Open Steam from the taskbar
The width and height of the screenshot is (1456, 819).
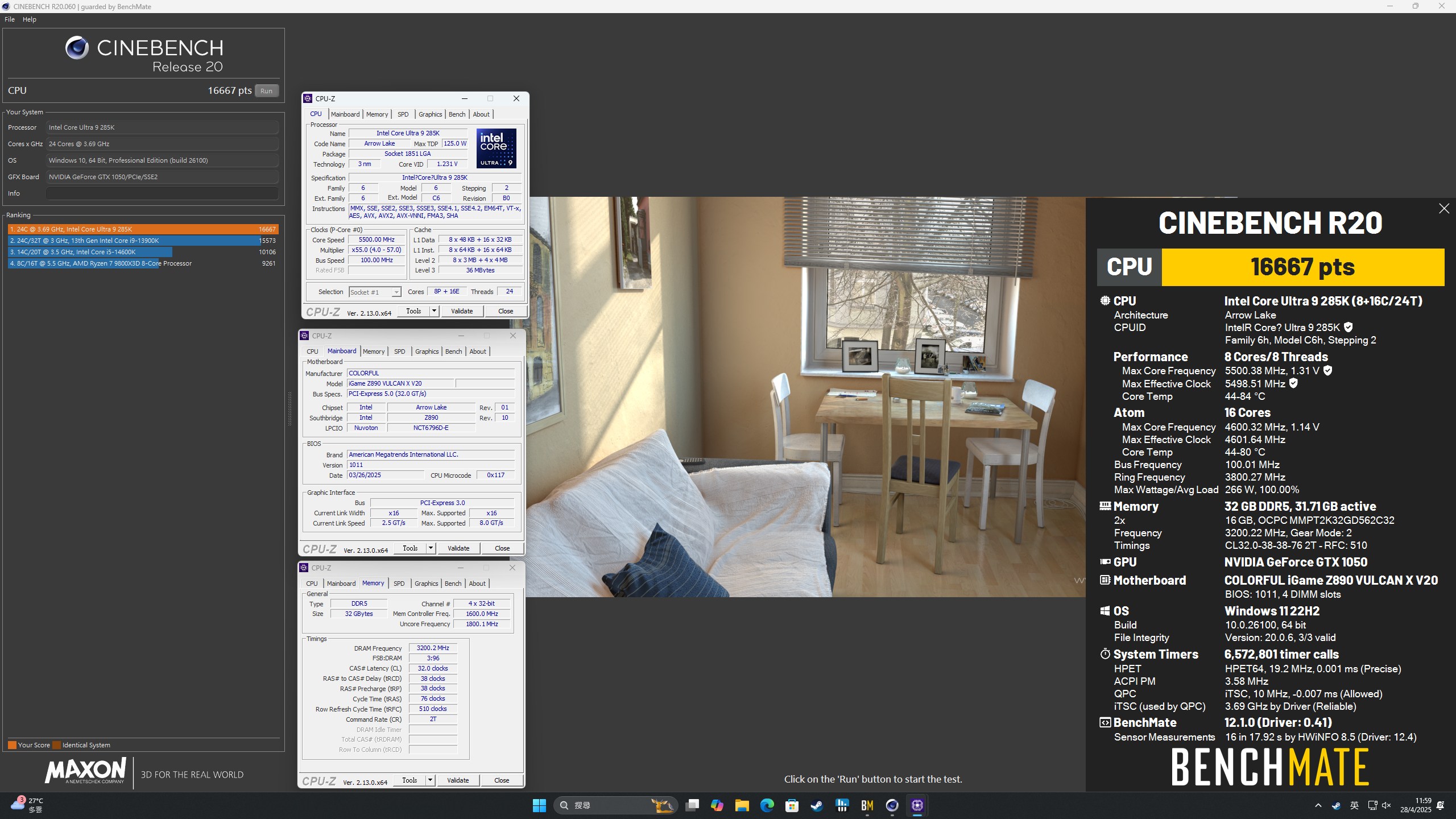tap(817, 805)
